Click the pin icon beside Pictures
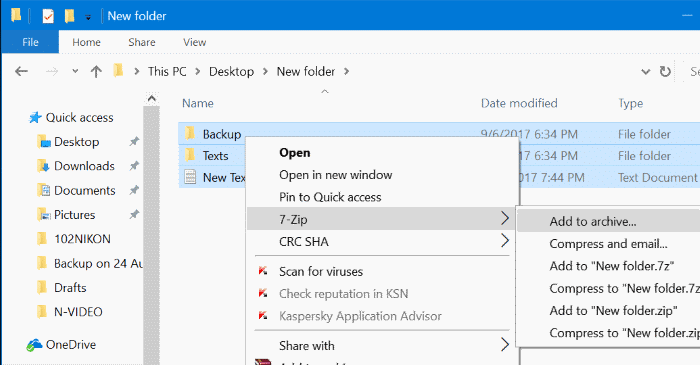The width and height of the screenshot is (700, 365). (134, 215)
